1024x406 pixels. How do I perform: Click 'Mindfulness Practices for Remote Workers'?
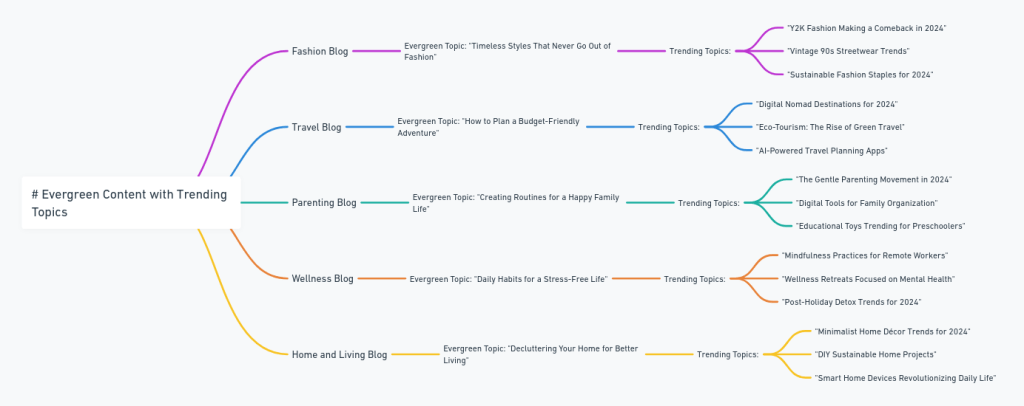[x=864, y=256]
